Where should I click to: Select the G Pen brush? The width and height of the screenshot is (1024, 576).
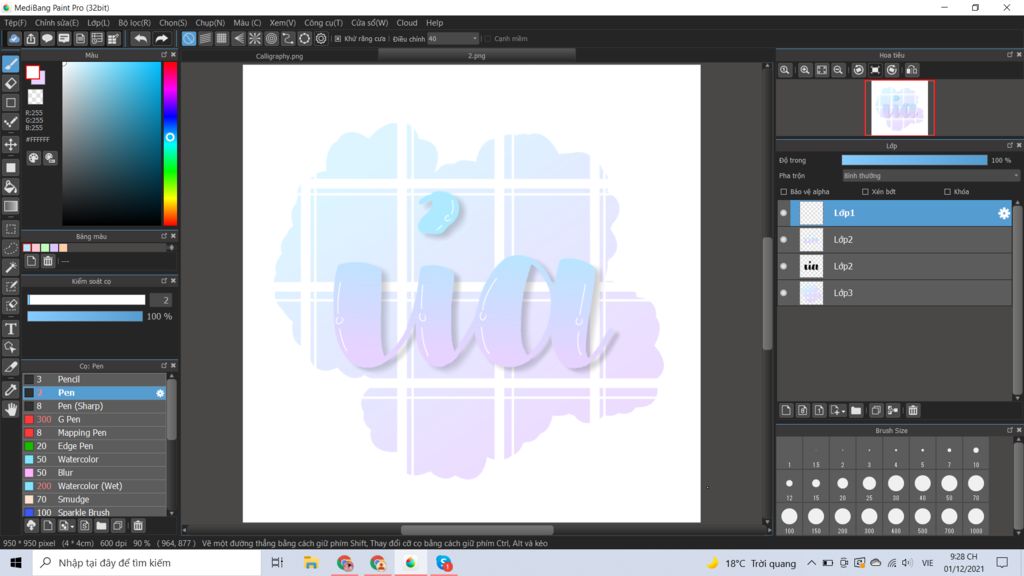[94, 419]
